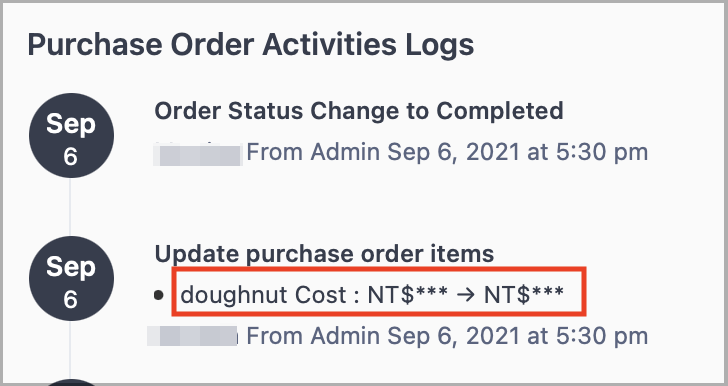The width and height of the screenshot is (728, 386).
Task: Click blurred username under Order Status Change
Action: tap(198, 153)
